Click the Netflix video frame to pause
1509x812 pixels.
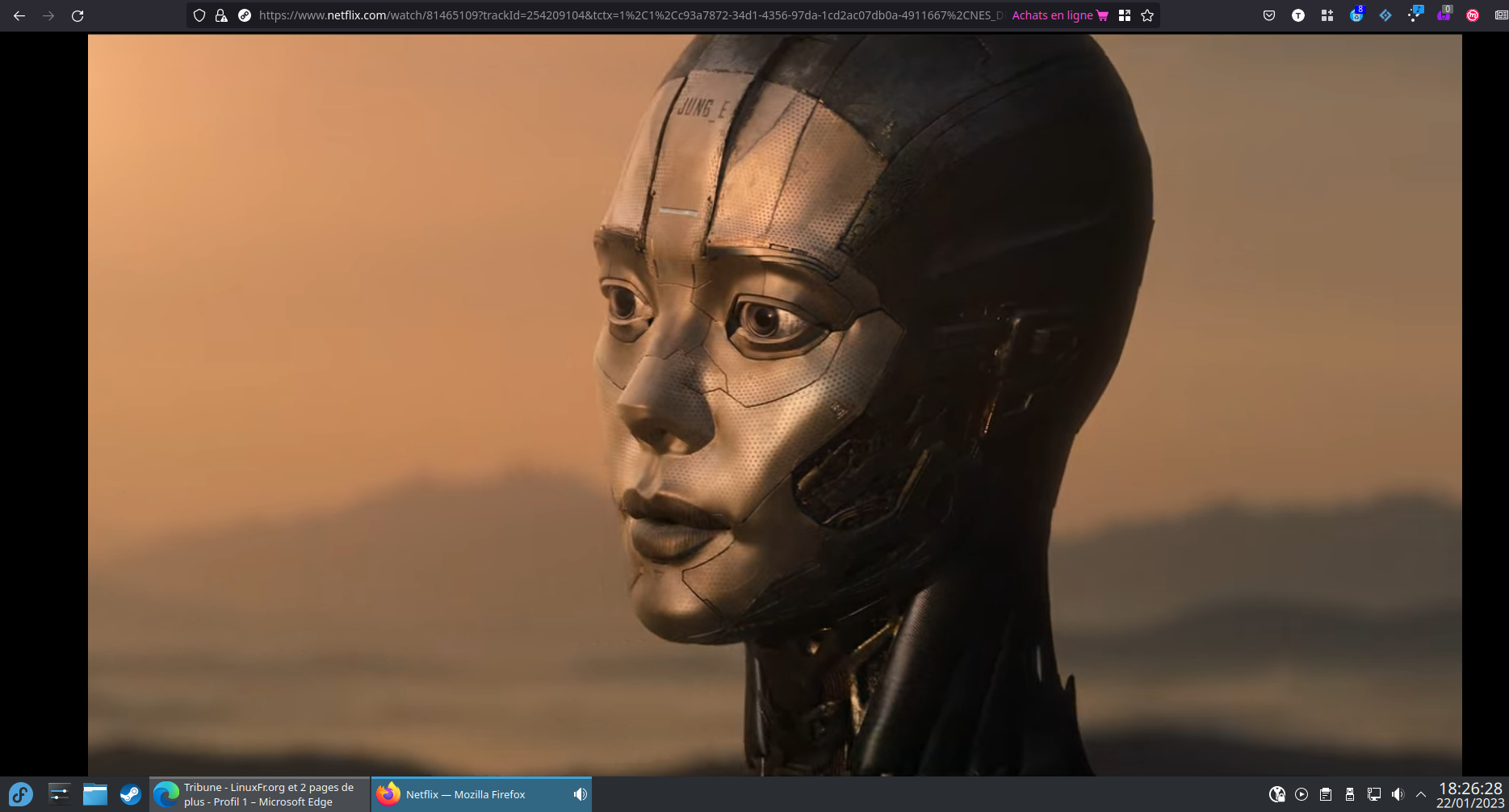point(774,404)
